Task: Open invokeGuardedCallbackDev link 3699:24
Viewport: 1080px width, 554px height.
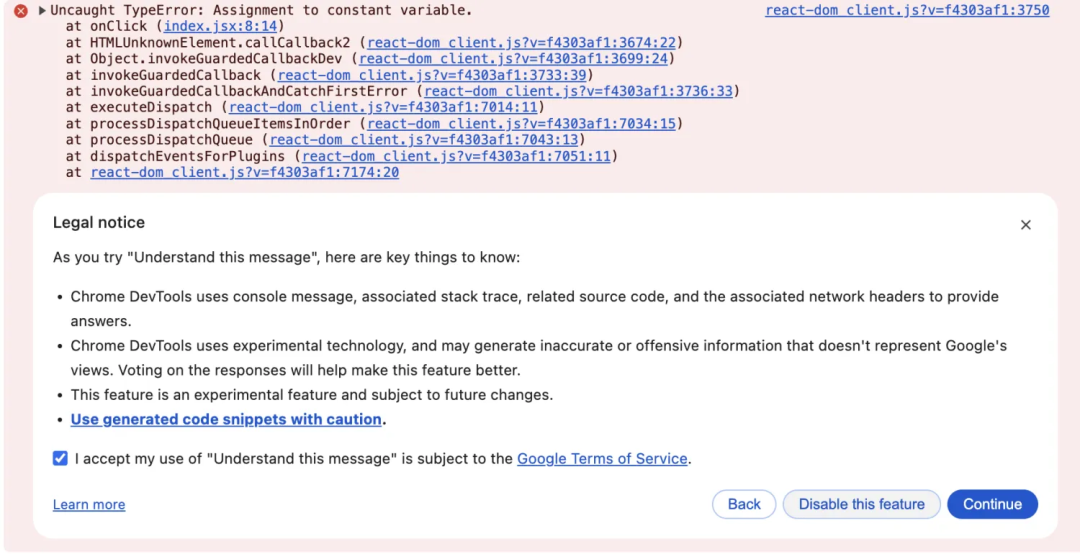Action: [513, 59]
